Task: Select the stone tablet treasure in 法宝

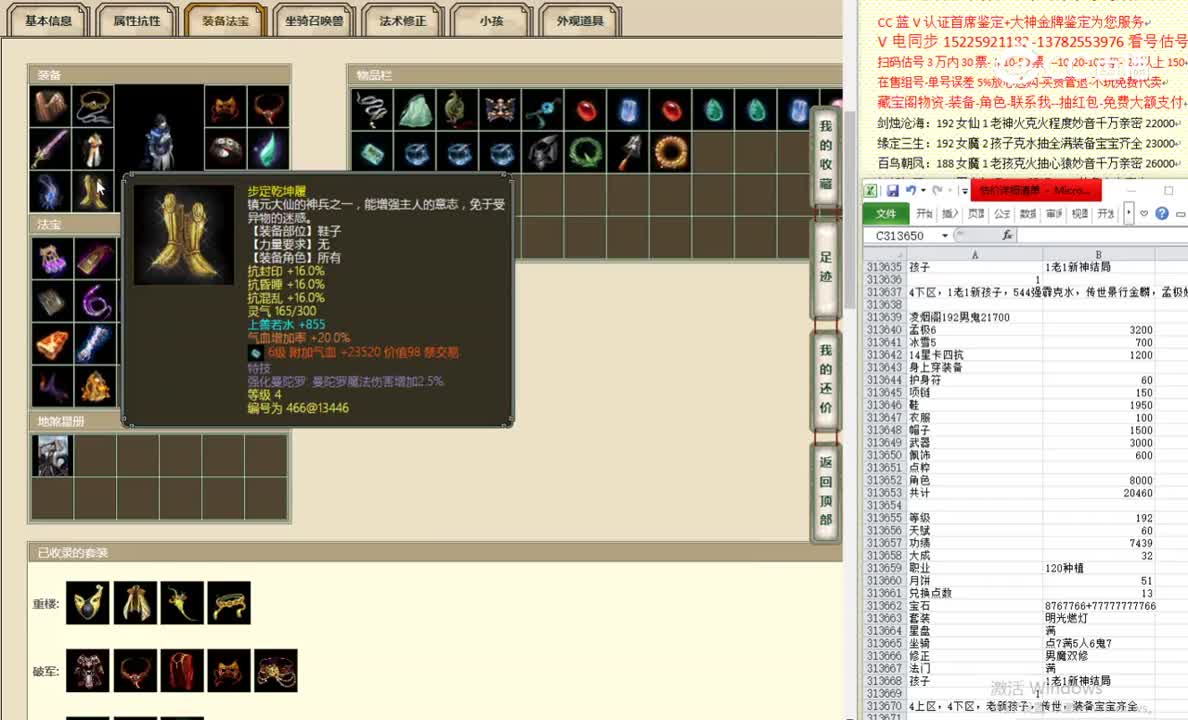Action: coord(52,302)
